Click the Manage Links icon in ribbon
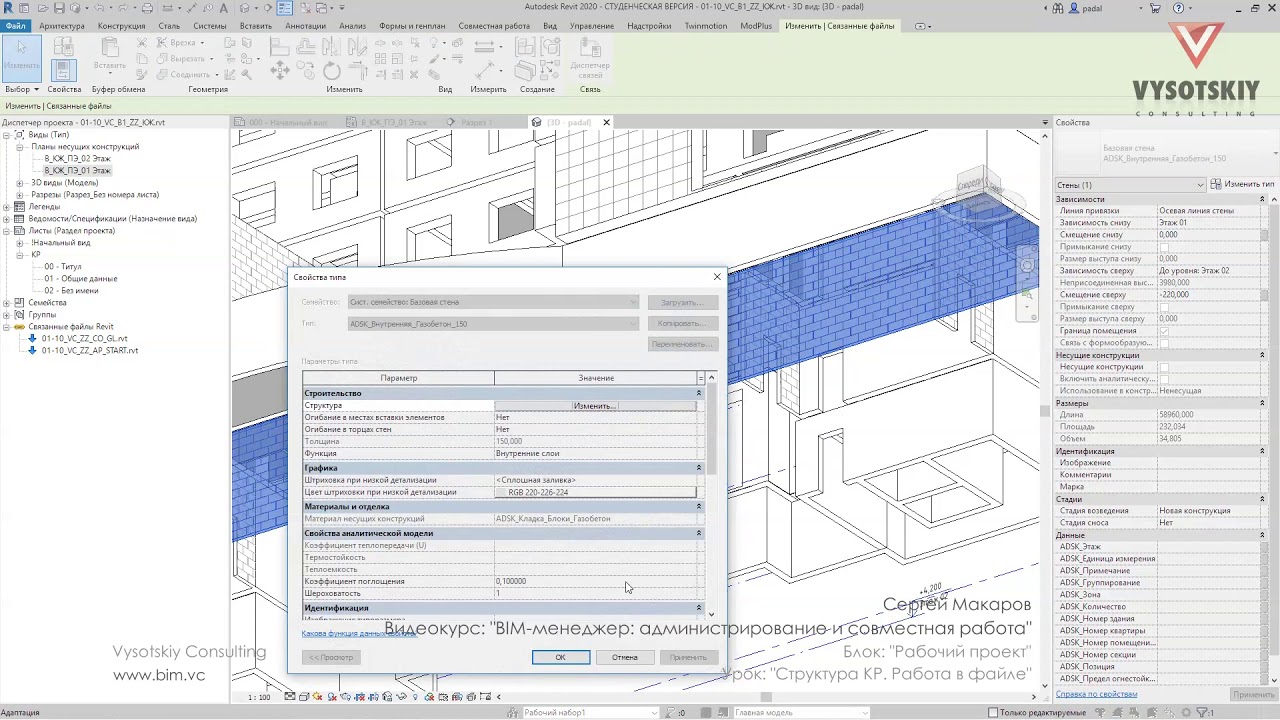Image resolution: width=1280 pixels, height=720 pixels. (x=590, y=58)
